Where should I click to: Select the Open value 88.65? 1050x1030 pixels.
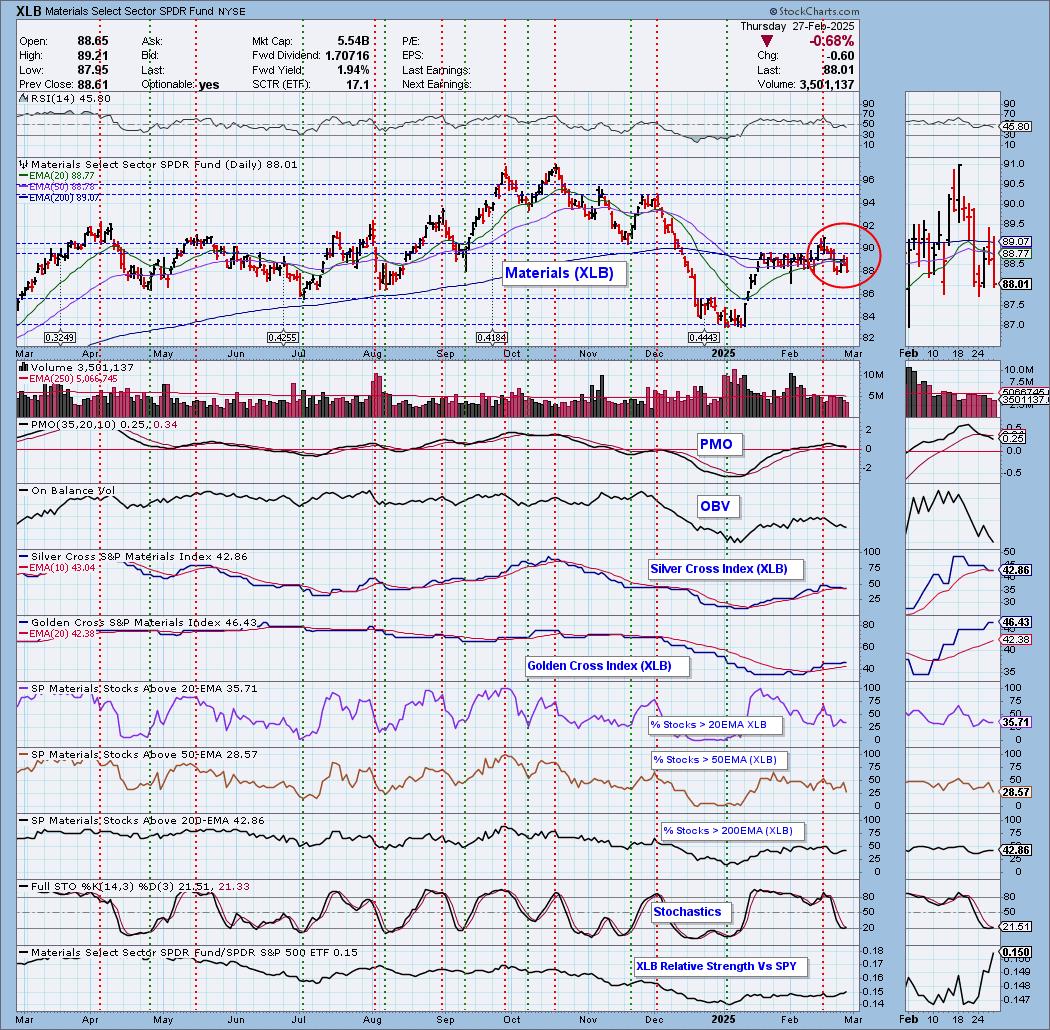coord(92,41)
